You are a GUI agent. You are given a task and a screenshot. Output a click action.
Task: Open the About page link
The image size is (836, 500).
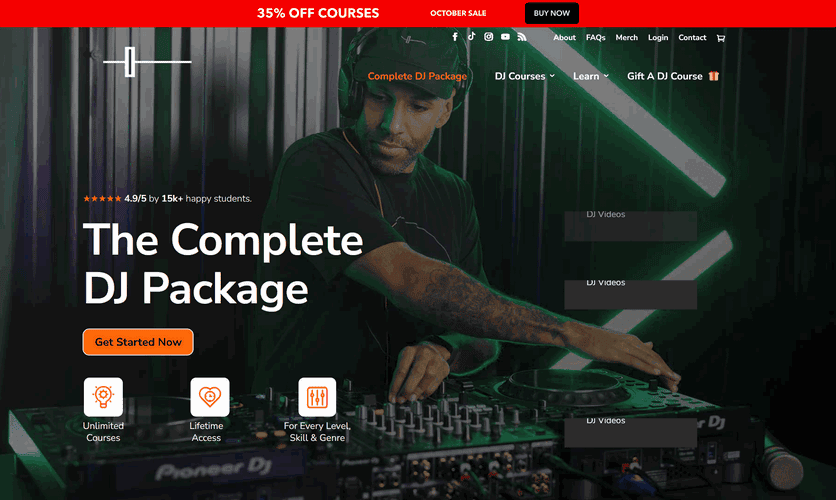[x=564, y=37]
